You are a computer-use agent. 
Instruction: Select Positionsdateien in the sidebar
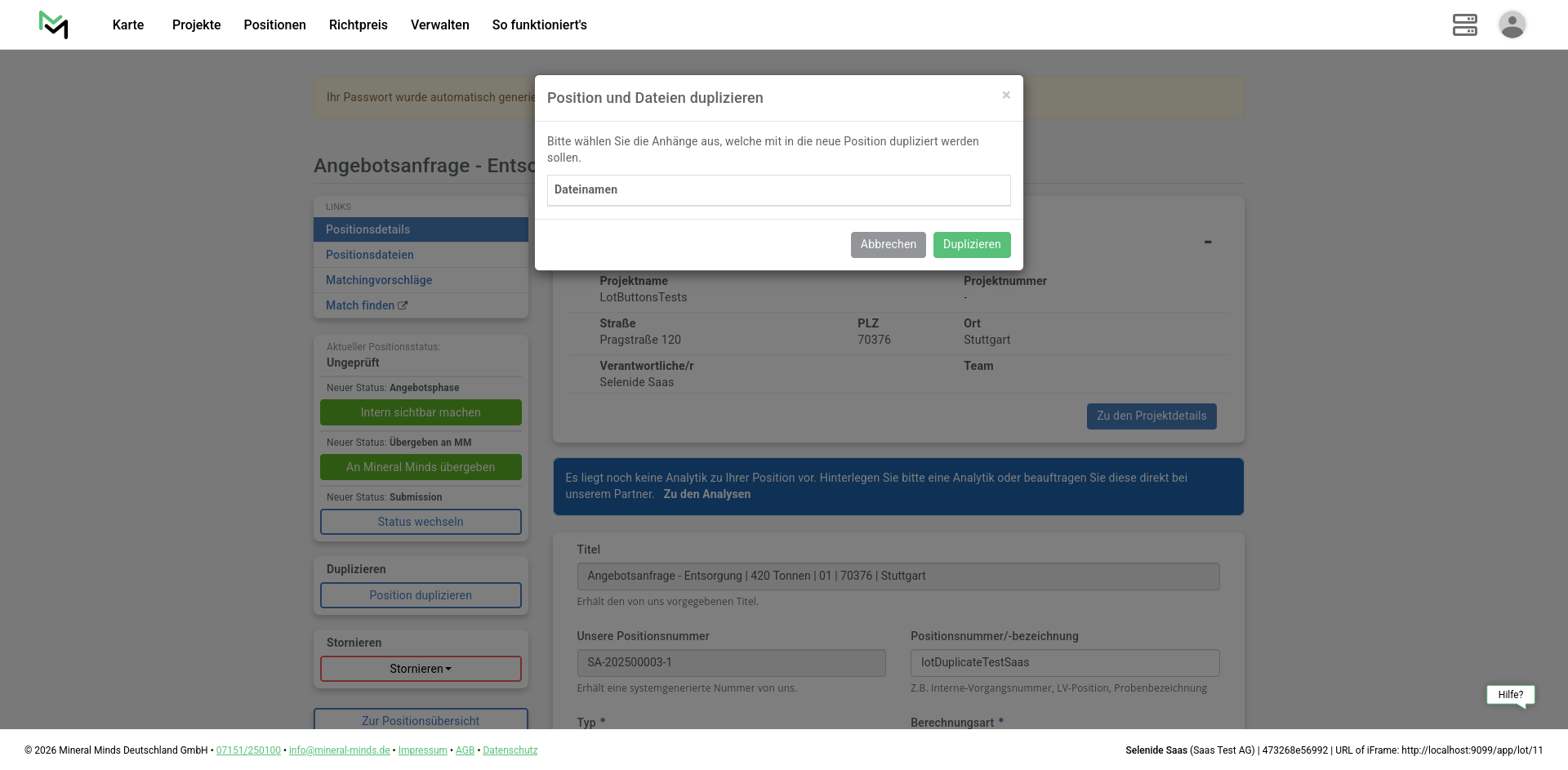(369, 255)
